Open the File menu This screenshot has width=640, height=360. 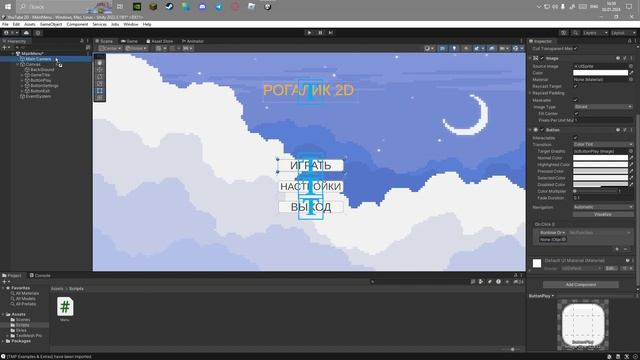pos(5,24)
